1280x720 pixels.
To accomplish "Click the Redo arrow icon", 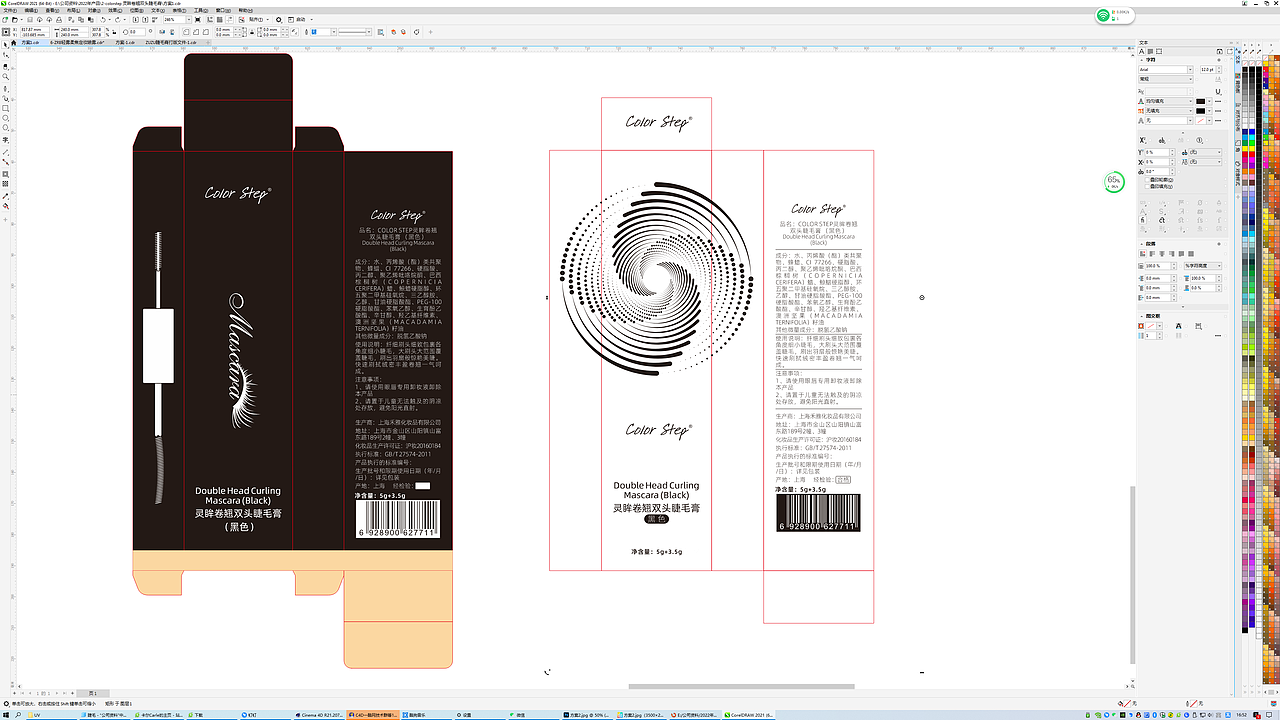I will point(117,20).
